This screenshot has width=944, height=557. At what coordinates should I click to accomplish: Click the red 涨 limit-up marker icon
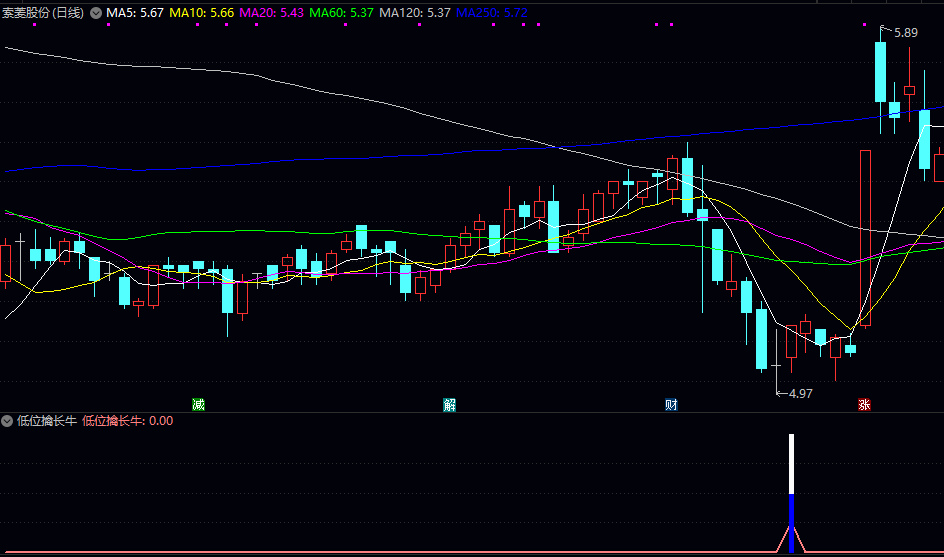tap(863, 405)
